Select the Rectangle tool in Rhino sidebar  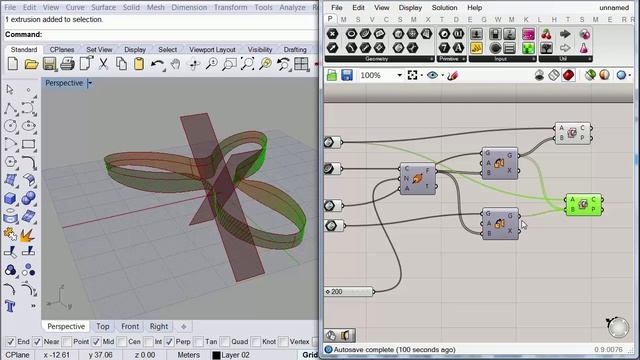[29, 144]
